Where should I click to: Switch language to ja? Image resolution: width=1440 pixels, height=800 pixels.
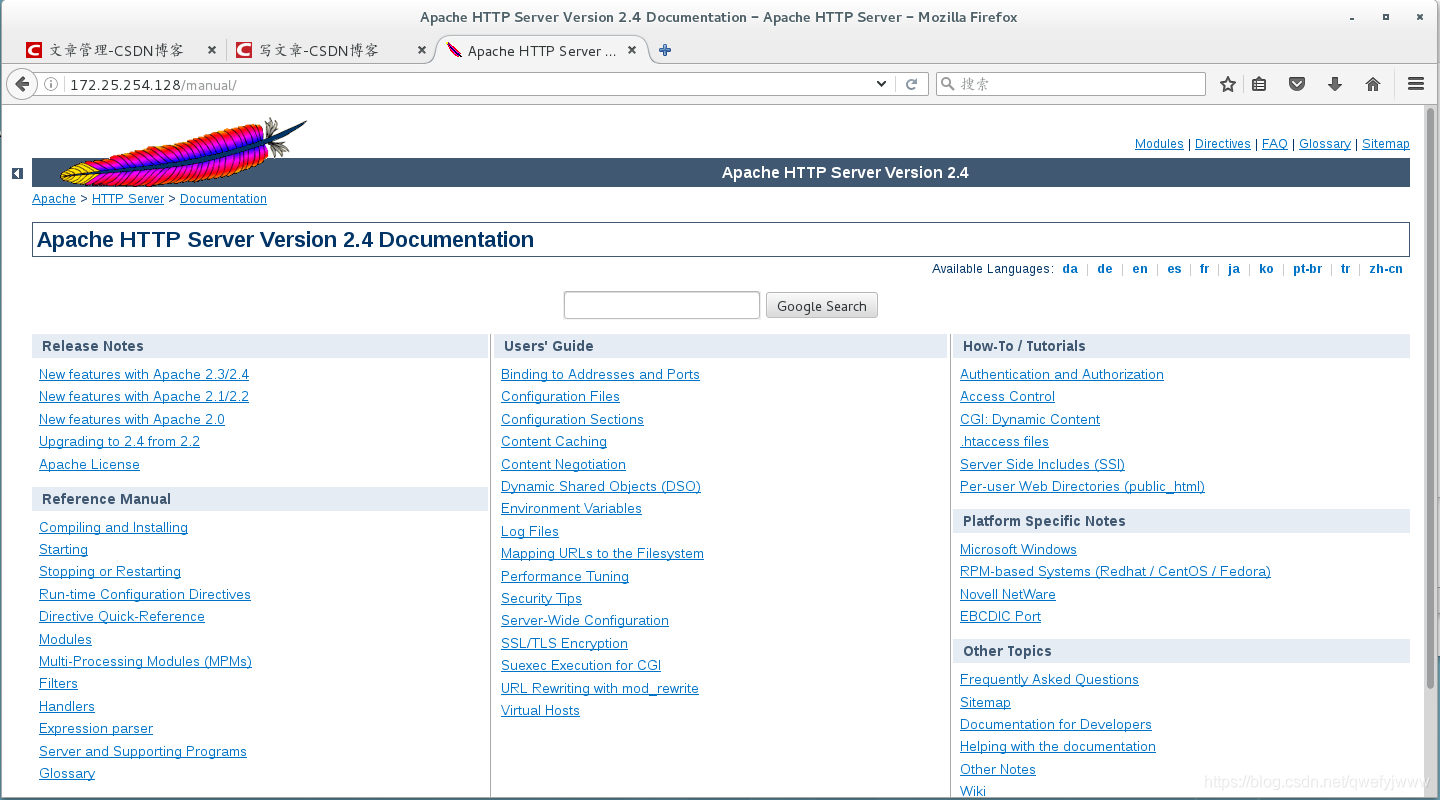point(1234,269)
